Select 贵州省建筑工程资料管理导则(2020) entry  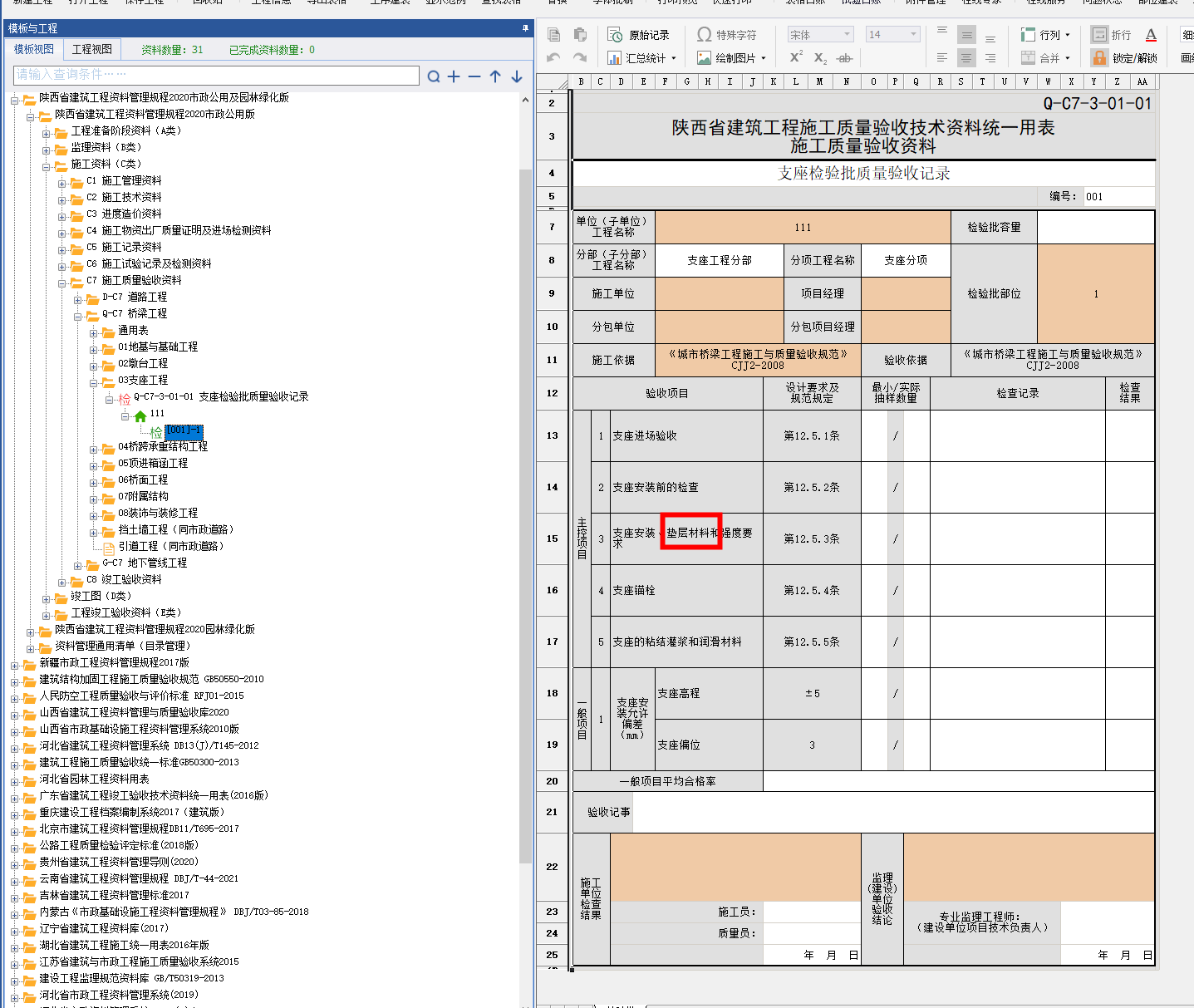tap(119, 862)
